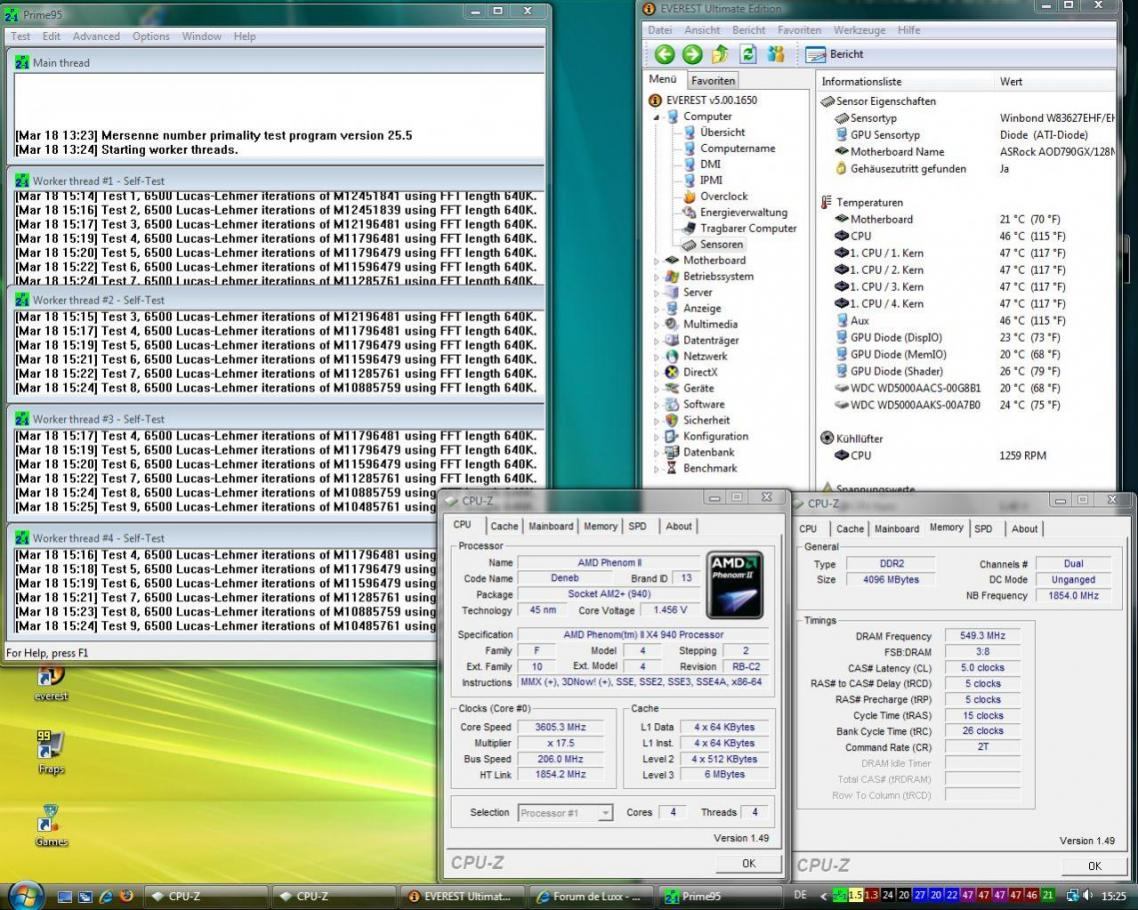Open the Datei menu in EVEREST
Image resolution: width=1138 pixels, height=910 pixels.
(660, 30)
